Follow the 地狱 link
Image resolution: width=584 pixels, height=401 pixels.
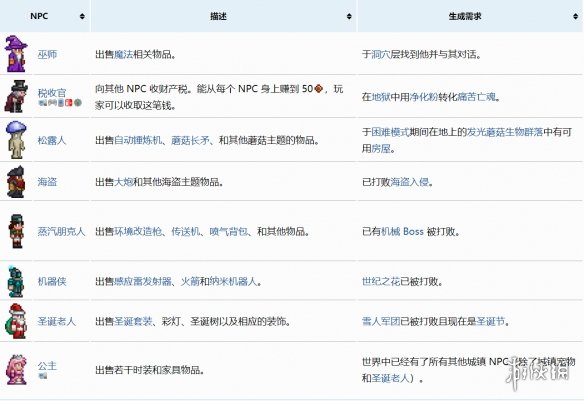(381, 97)
